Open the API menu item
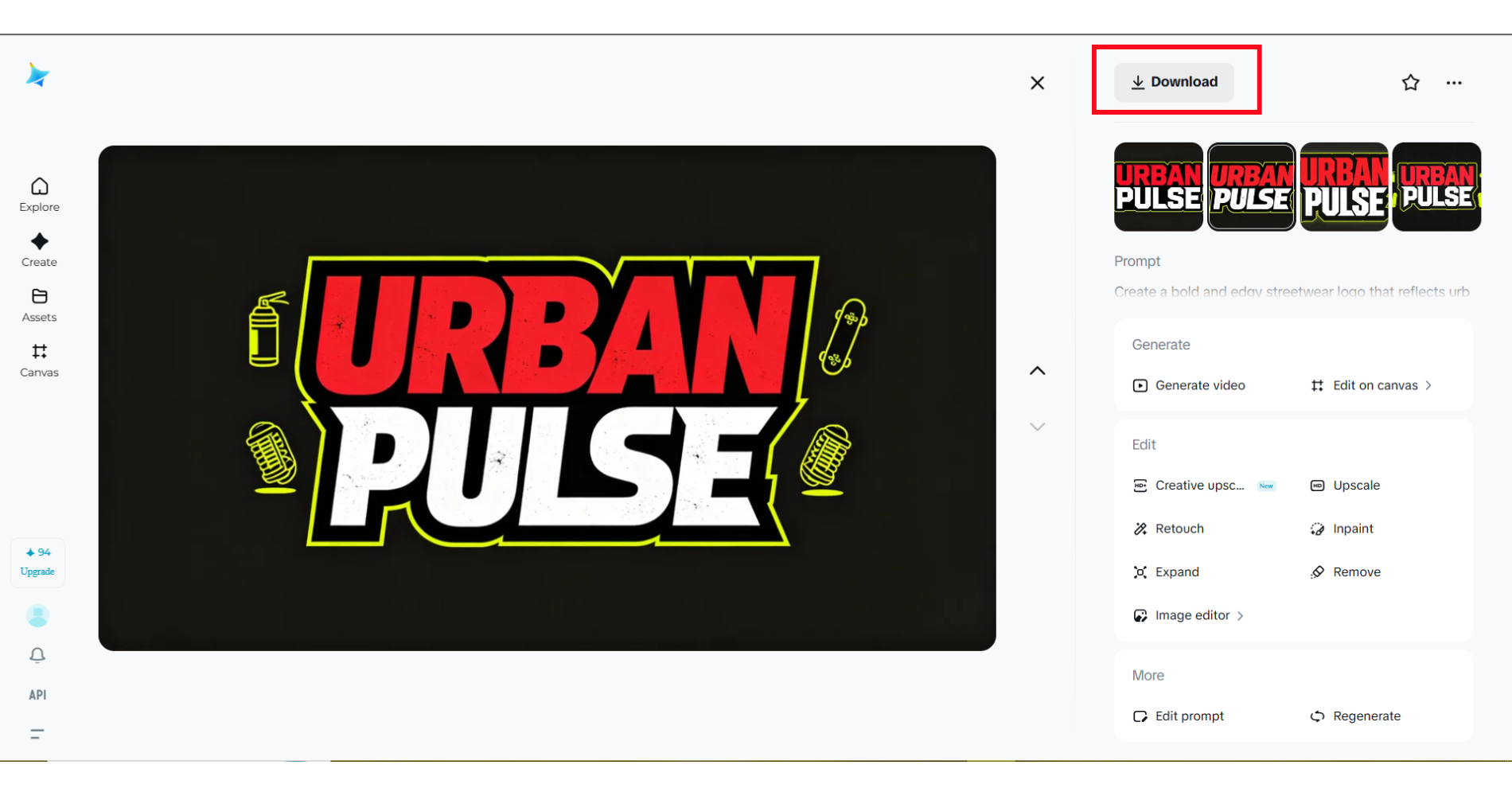The image size is (1512, 796). coord(37,695)
